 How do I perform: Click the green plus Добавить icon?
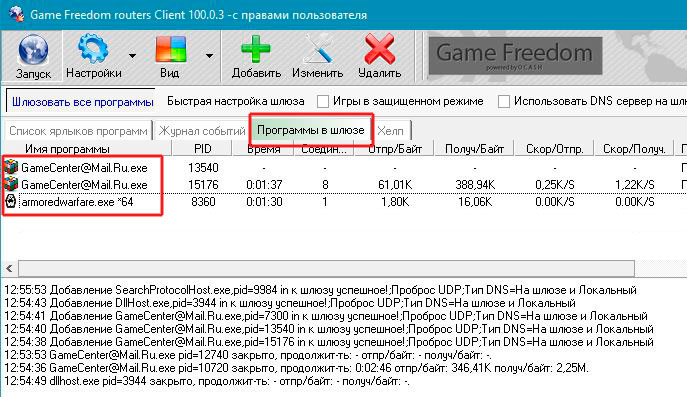tap(255, 49)
